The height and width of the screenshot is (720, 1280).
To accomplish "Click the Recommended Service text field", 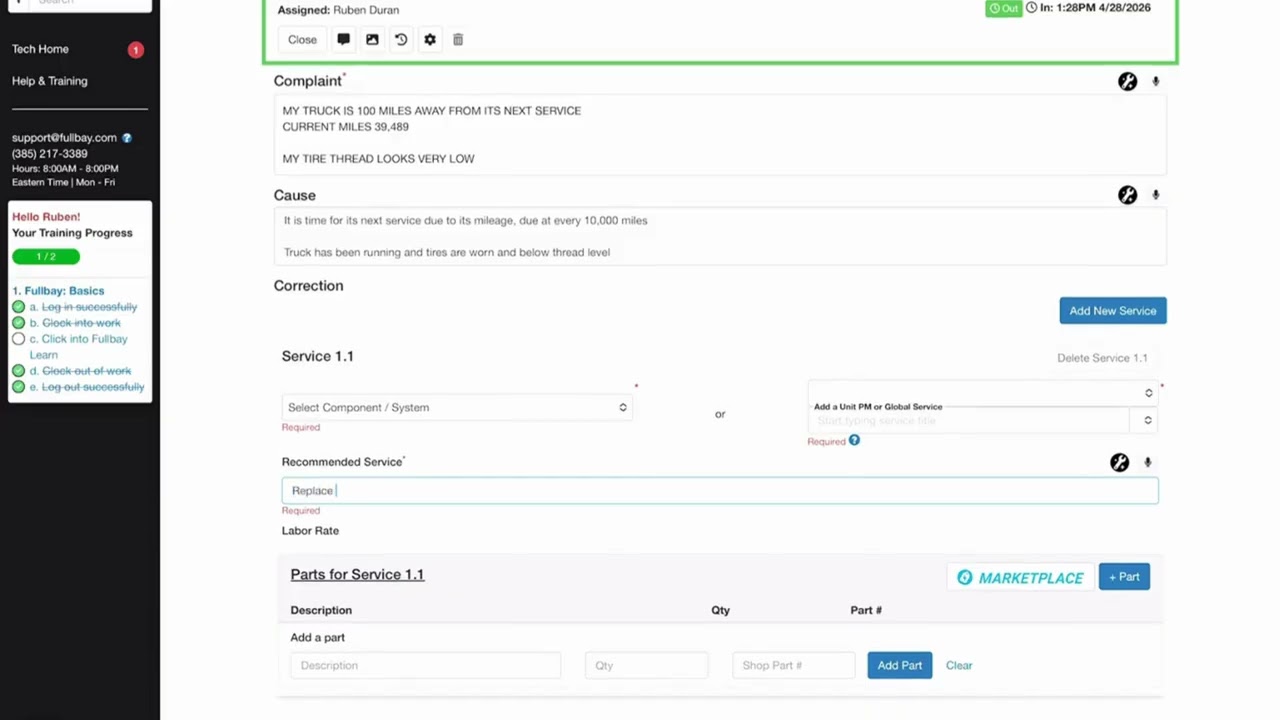I will tap(720, 490).
